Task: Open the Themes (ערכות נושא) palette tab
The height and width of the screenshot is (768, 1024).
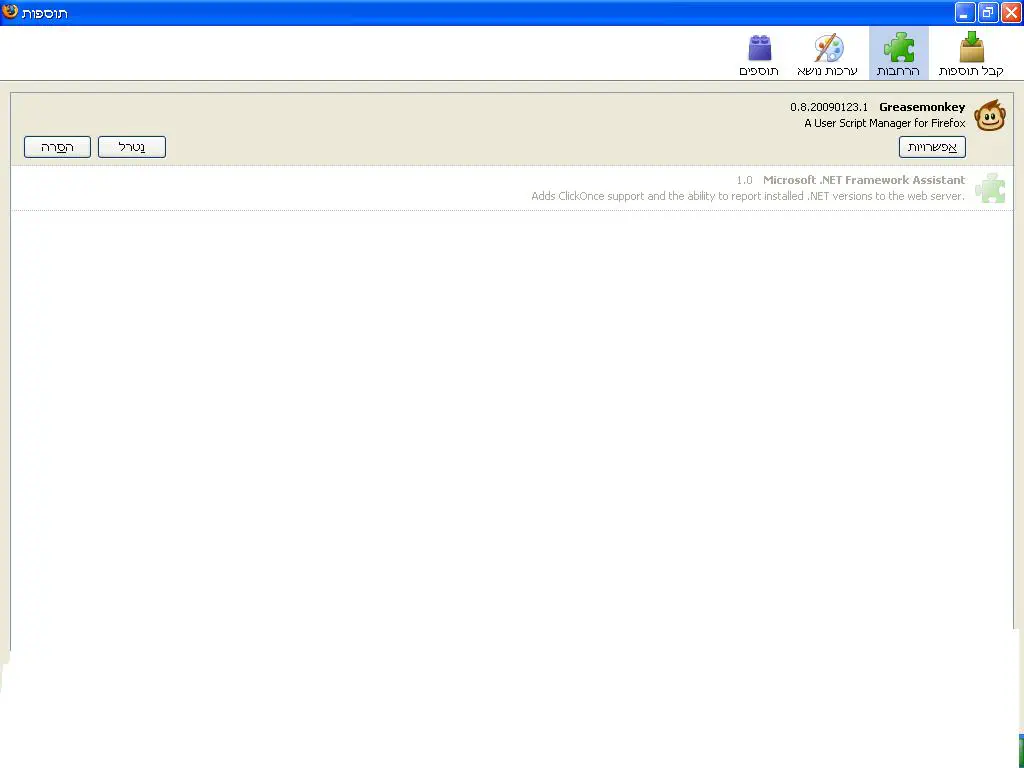Action: tap(827, 54)
